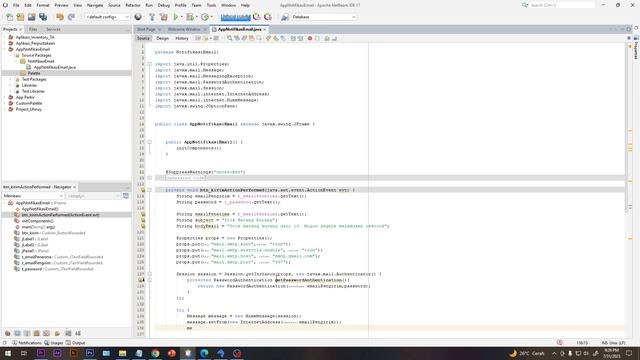Open the default config dropdown

[107, 17]
